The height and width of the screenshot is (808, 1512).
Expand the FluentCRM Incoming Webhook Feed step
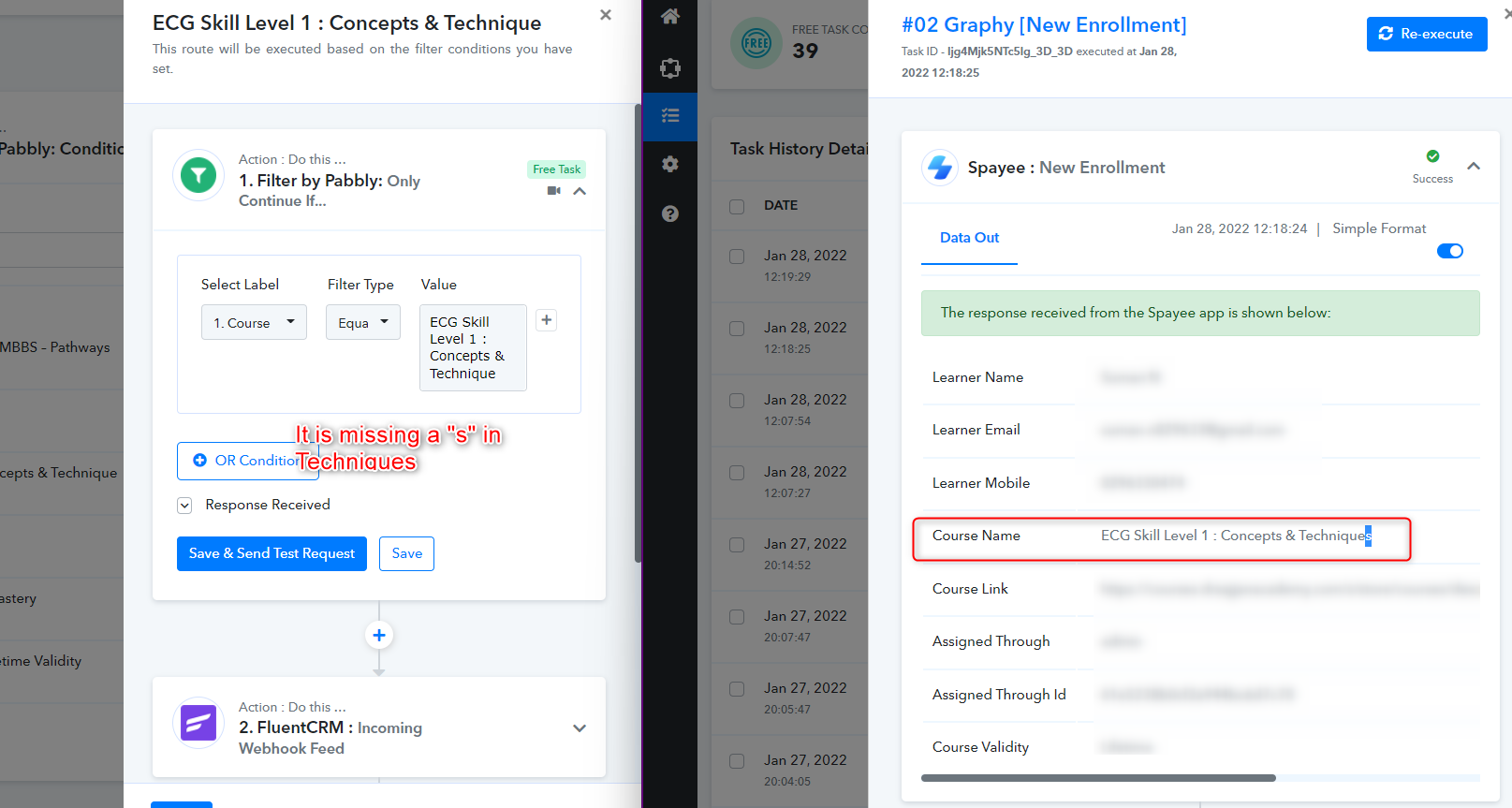[580, 728]
